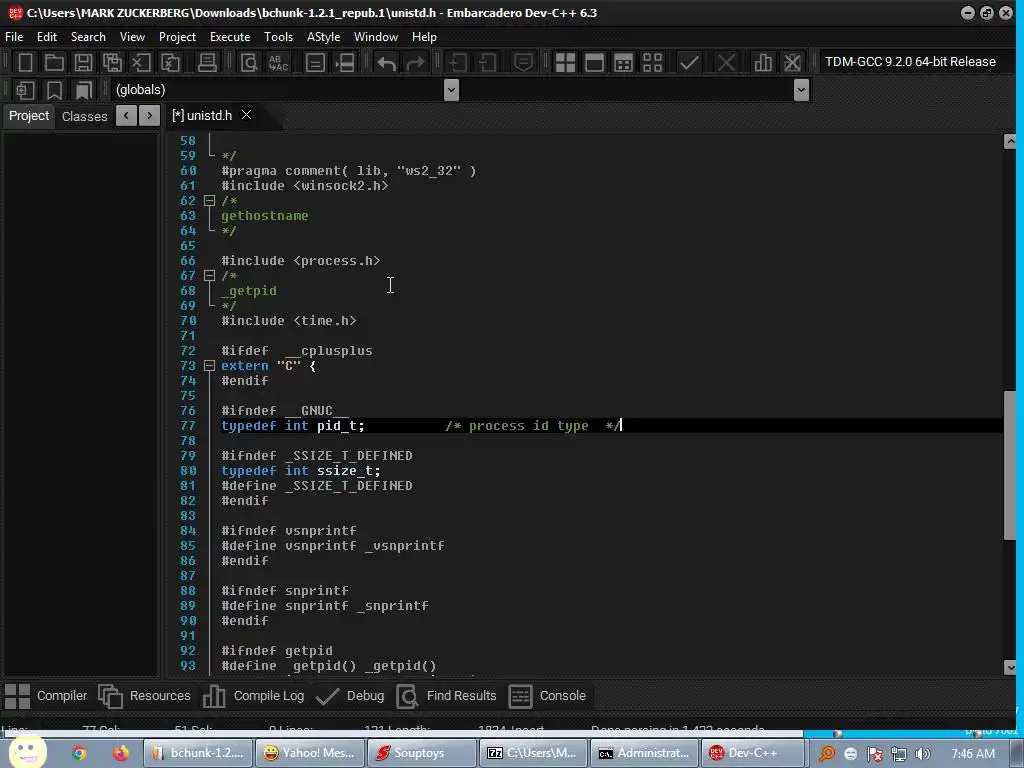
Task: Open the Window menu
Action: [376, 37]
